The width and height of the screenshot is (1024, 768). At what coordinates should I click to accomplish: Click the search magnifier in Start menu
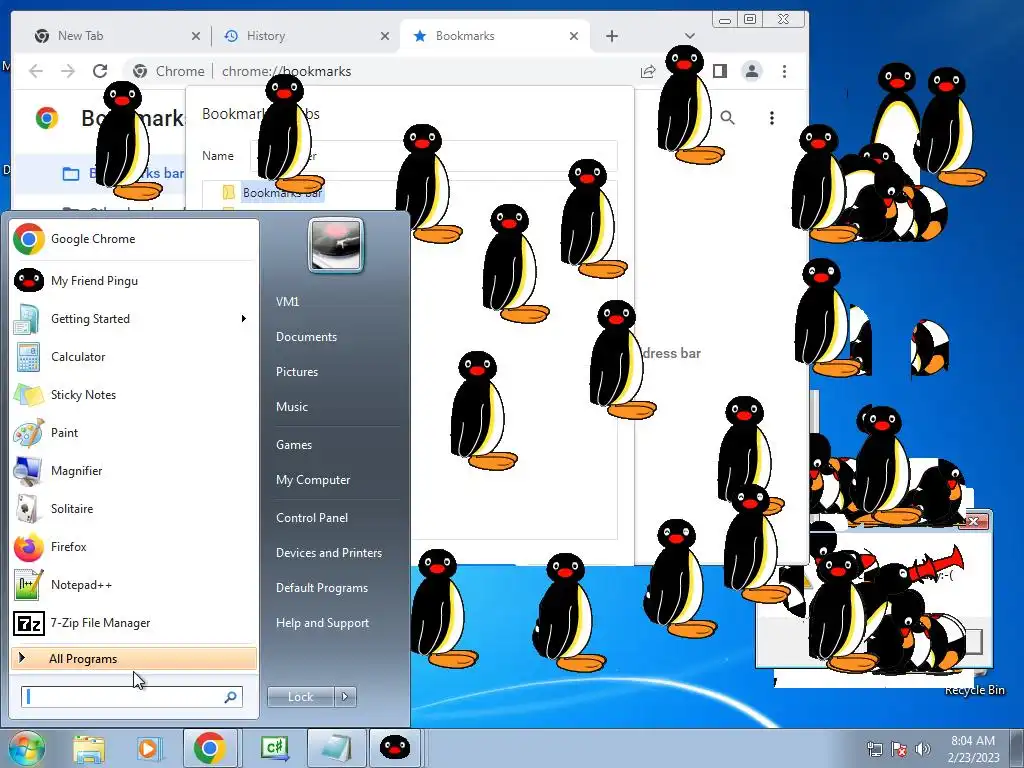pyautogui.click(x=230, y=697)
